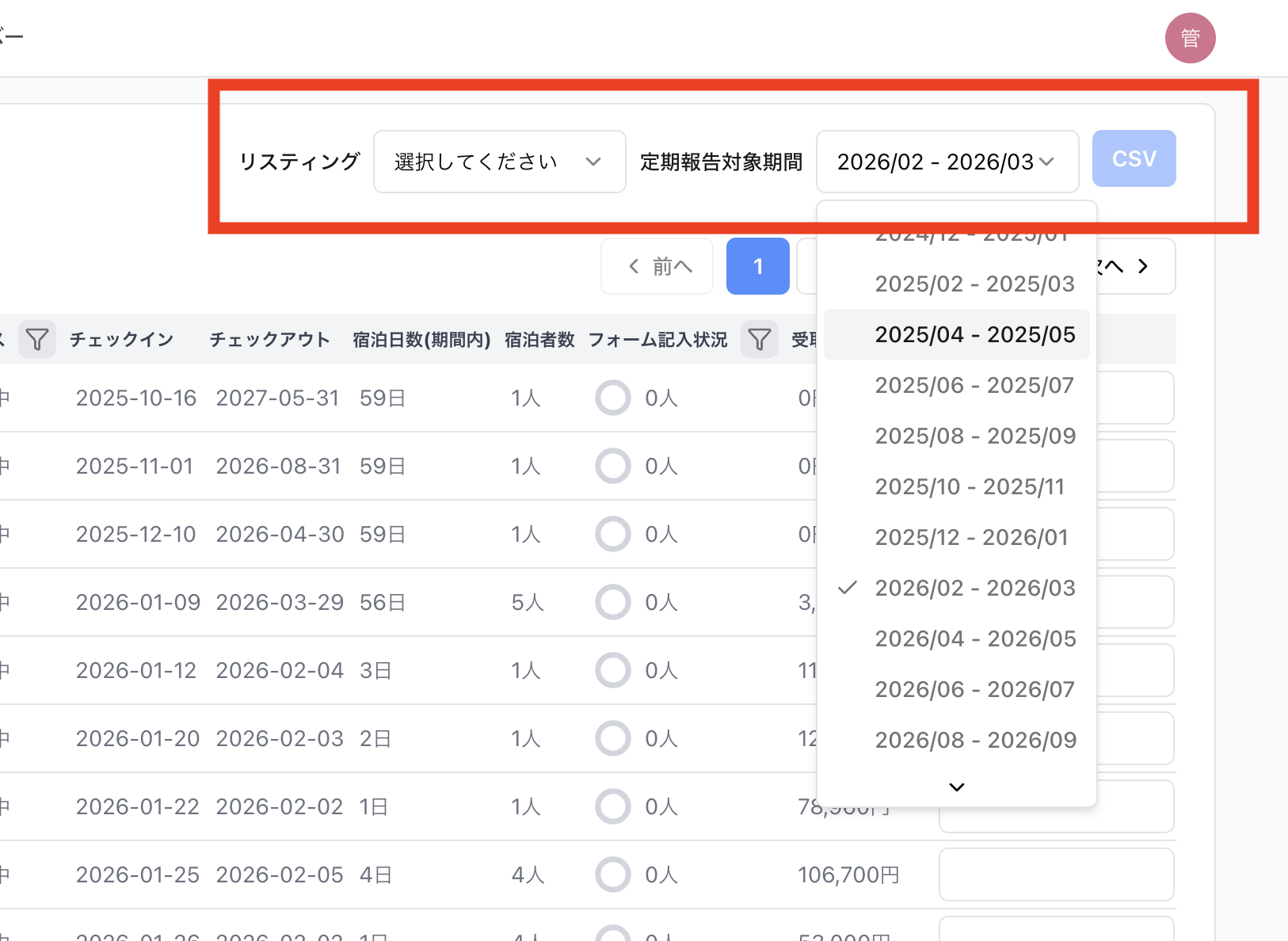Open the 管 account avatar menu
Image resolution: width=1288 pixels, height=941 pixels.
coord(1191,37)
